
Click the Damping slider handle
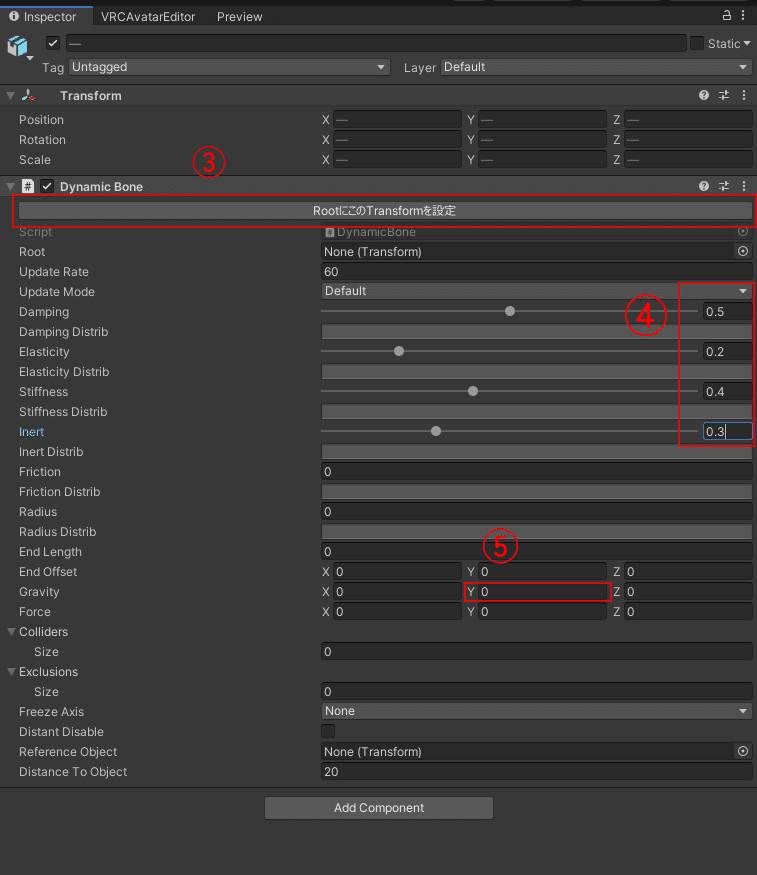[510, 311]
